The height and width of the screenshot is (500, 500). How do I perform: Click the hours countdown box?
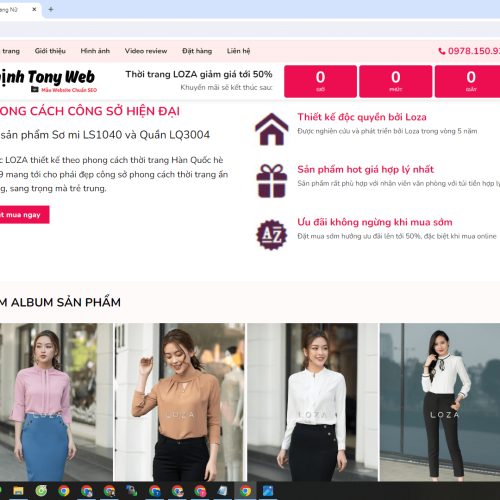pyautogui.click(x=320, y=81)
